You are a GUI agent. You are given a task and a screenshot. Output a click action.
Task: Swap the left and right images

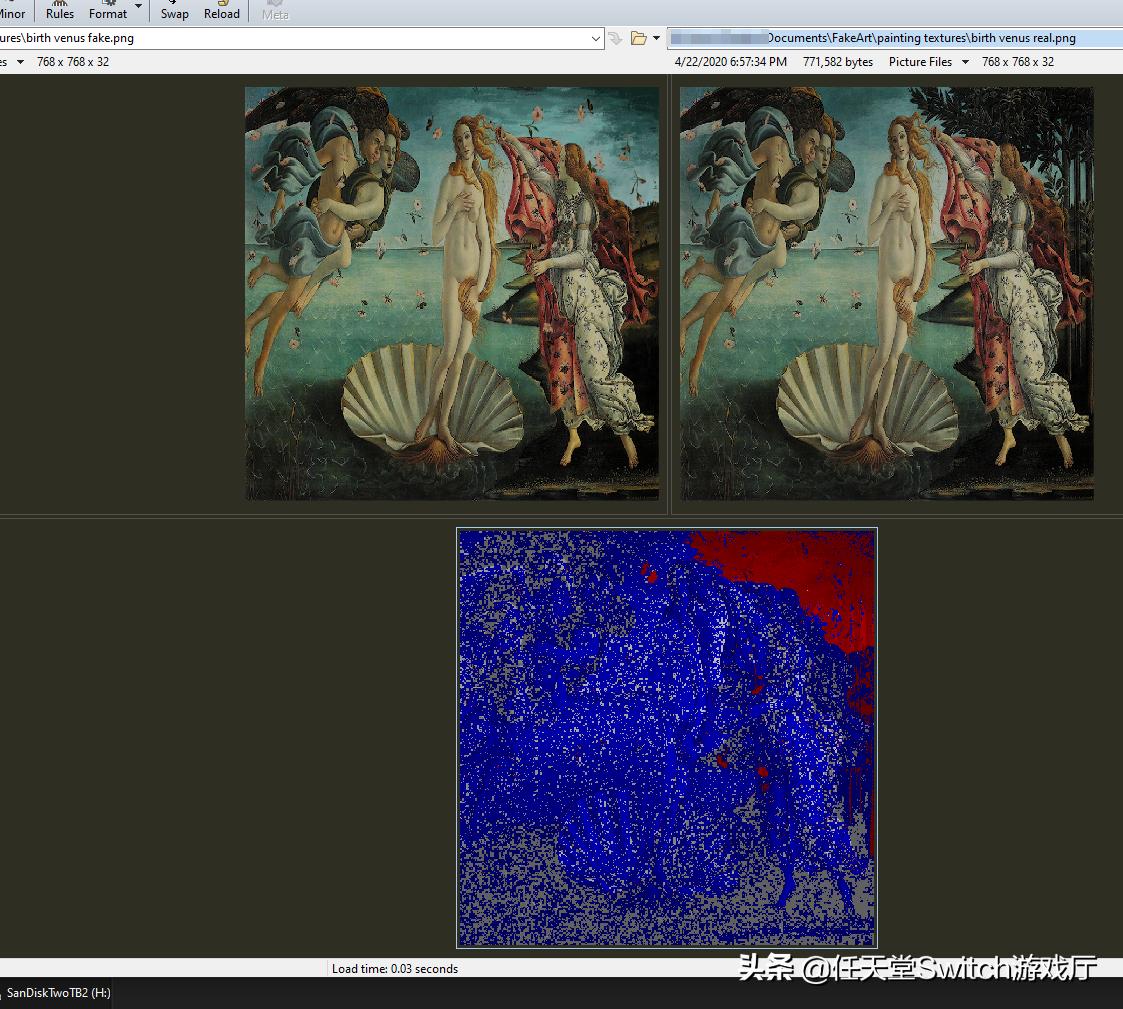coord(174,11)
